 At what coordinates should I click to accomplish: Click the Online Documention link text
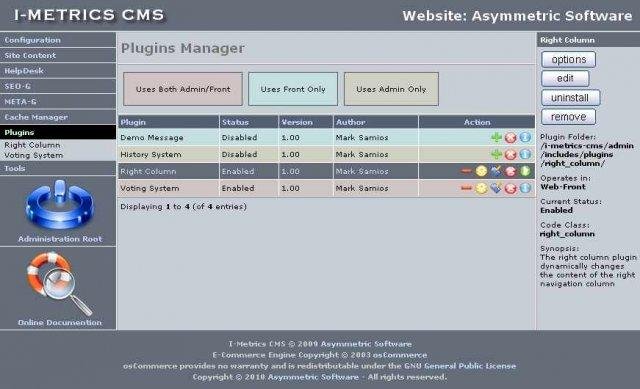coord(60,322)
